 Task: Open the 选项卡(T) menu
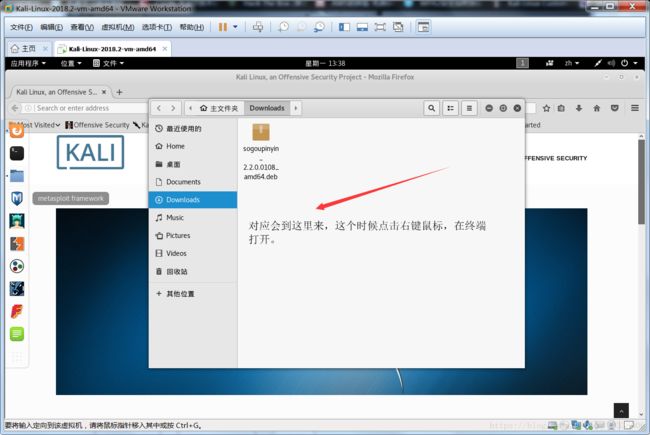(x=157, y=27)
